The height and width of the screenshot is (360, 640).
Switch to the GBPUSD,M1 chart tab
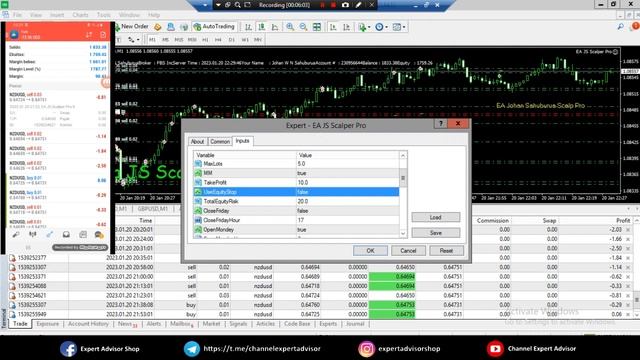pos(153,209)
